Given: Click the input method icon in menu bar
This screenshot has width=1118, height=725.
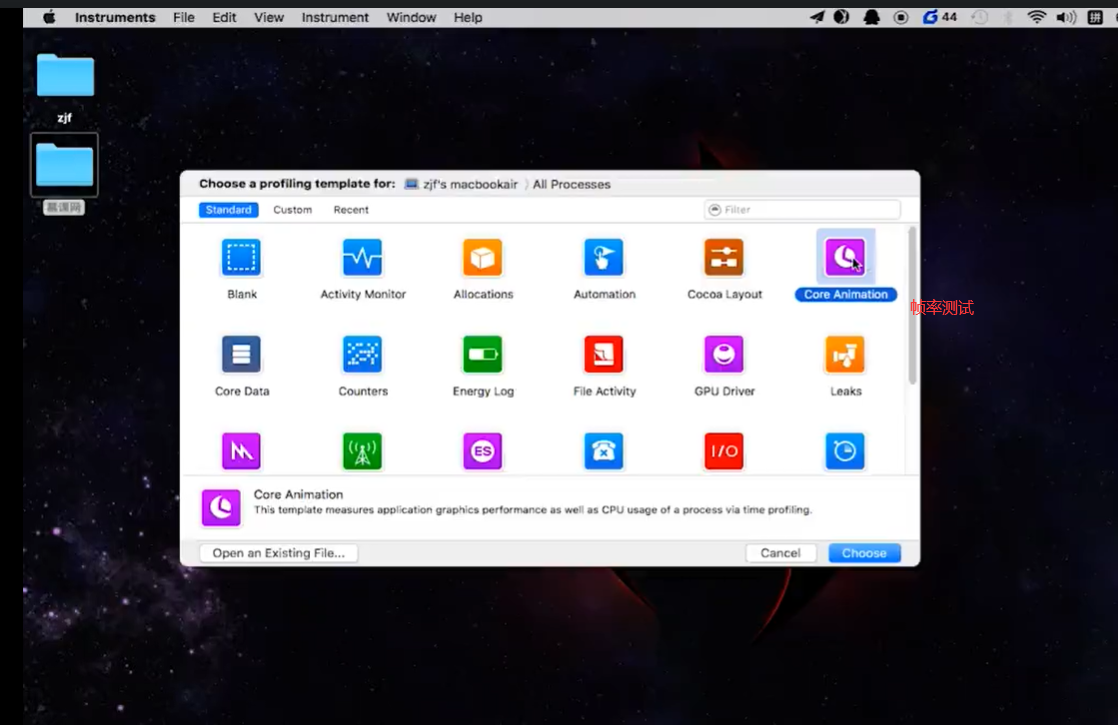Looking at the screenshot, I should point(1095,17).
